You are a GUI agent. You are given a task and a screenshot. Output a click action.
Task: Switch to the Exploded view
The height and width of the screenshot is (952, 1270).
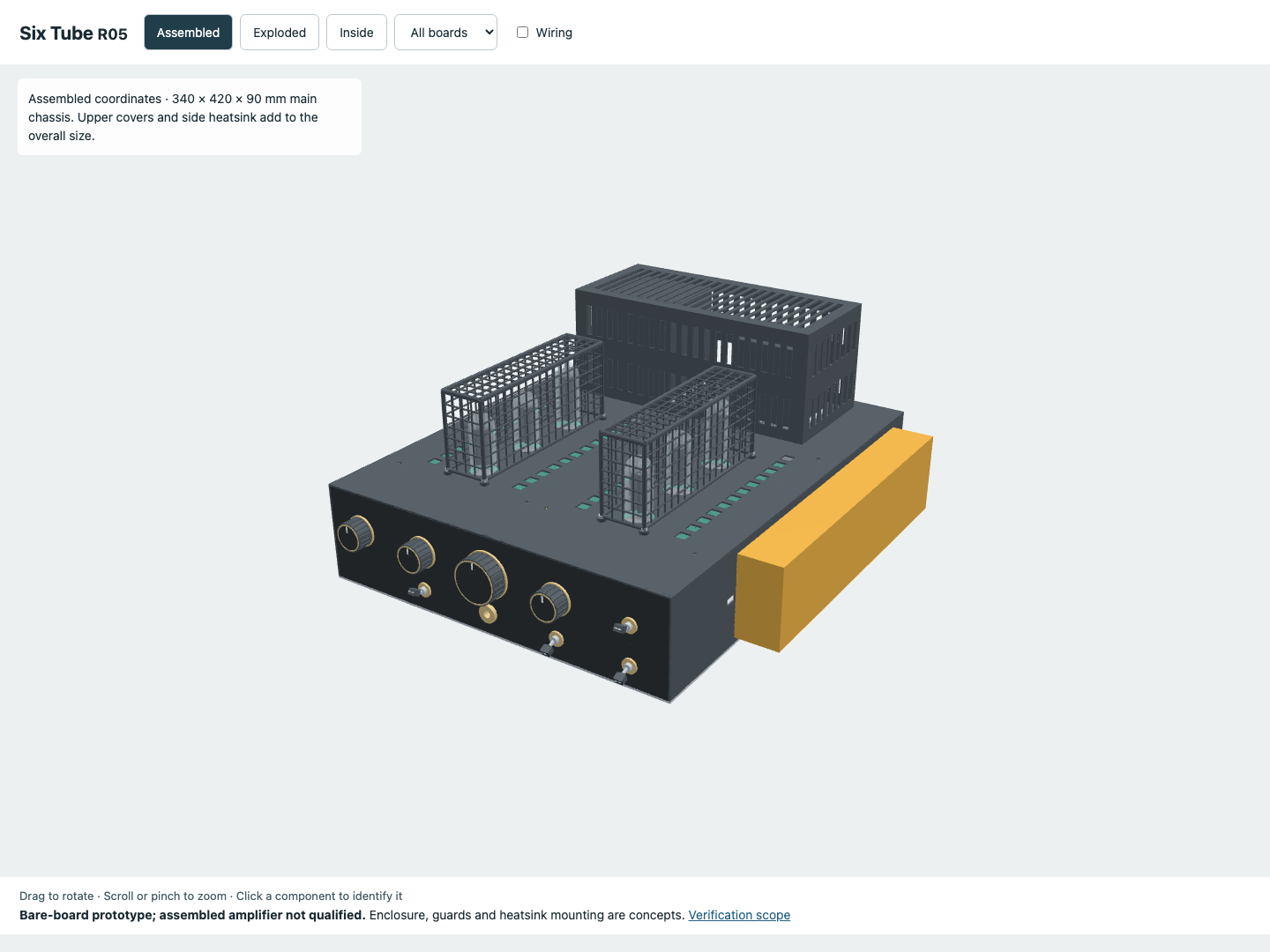point(280,33)
